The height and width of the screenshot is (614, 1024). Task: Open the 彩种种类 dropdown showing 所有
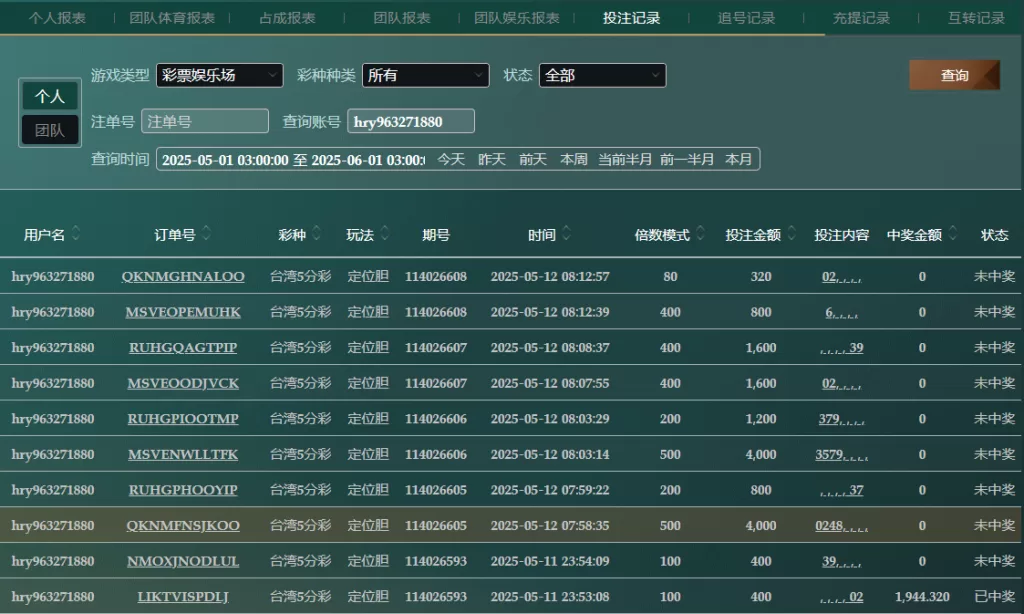425,75
